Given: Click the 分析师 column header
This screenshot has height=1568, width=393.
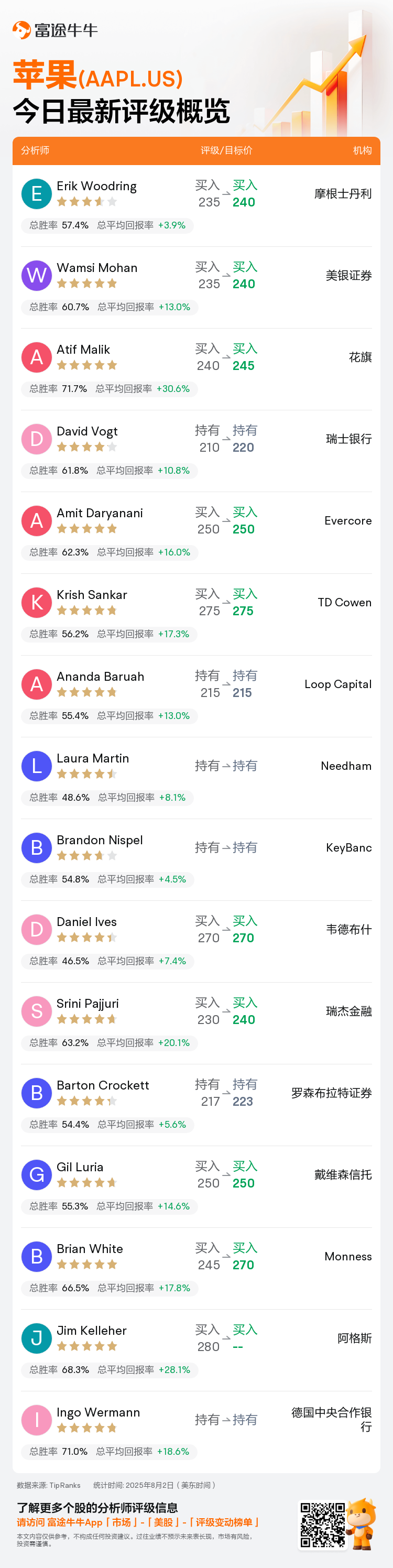Looking at the screenshot, I should [35, 150].
